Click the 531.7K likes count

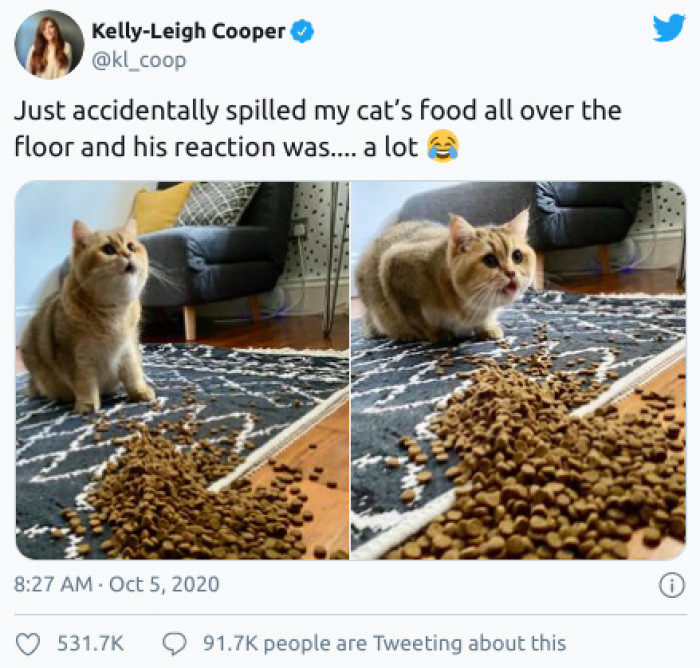pyautogui.click(x=91, y=643)
